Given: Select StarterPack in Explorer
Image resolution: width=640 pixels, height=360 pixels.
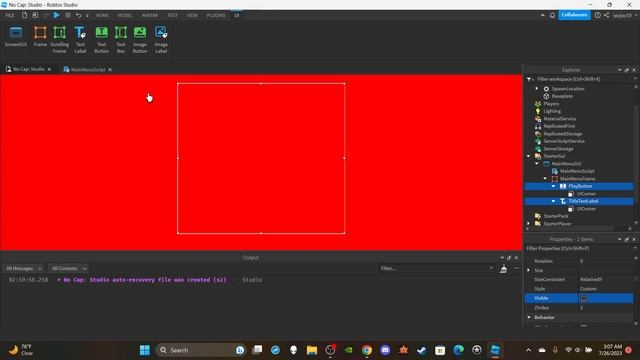Looking at the screenshot, I should coord(555,216).
